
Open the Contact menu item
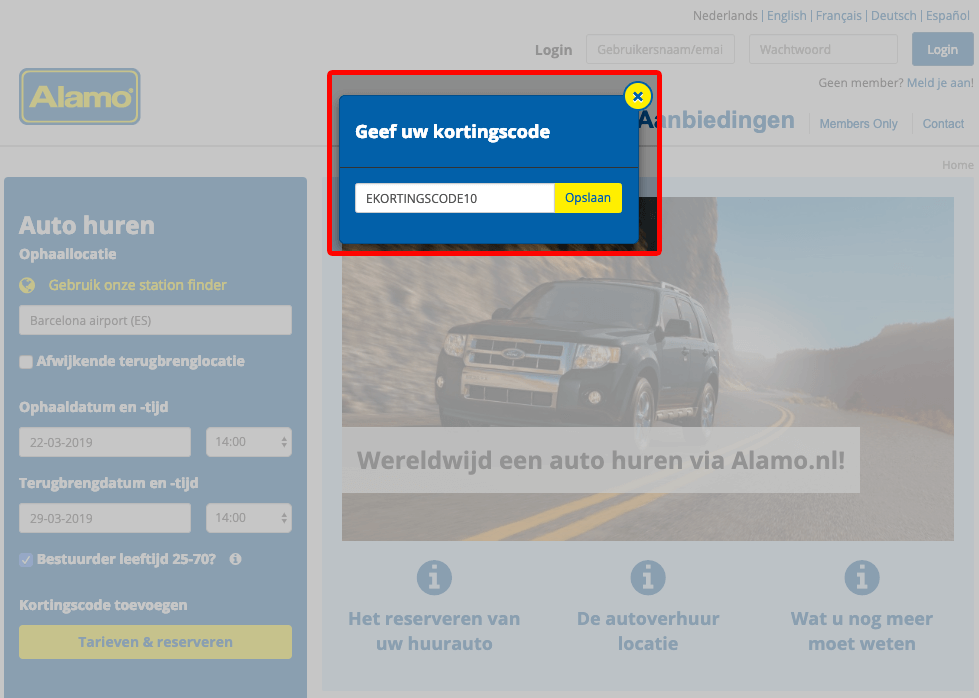coord(943,124)
